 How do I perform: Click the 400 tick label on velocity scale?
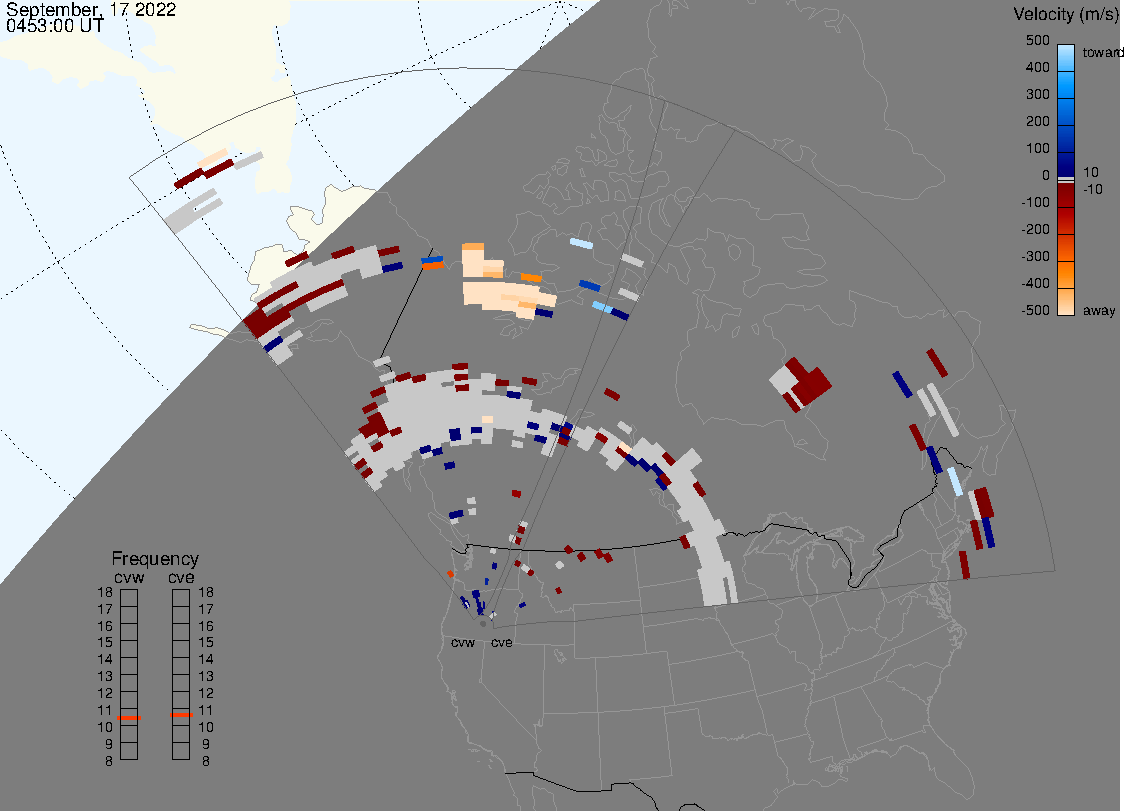click(1037, 67)
